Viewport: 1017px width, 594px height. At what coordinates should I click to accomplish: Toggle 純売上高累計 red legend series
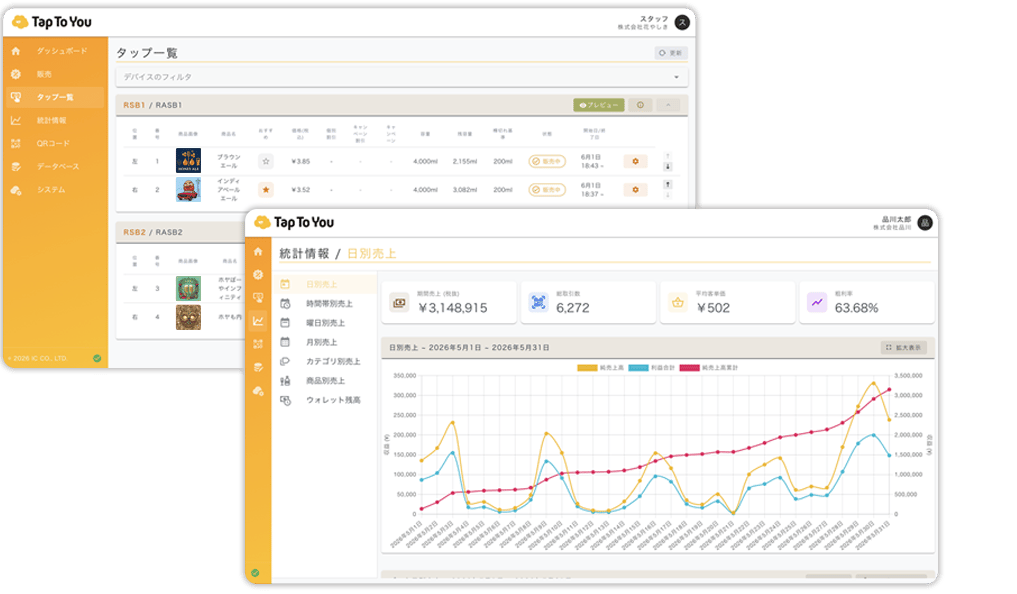[709, 368]
